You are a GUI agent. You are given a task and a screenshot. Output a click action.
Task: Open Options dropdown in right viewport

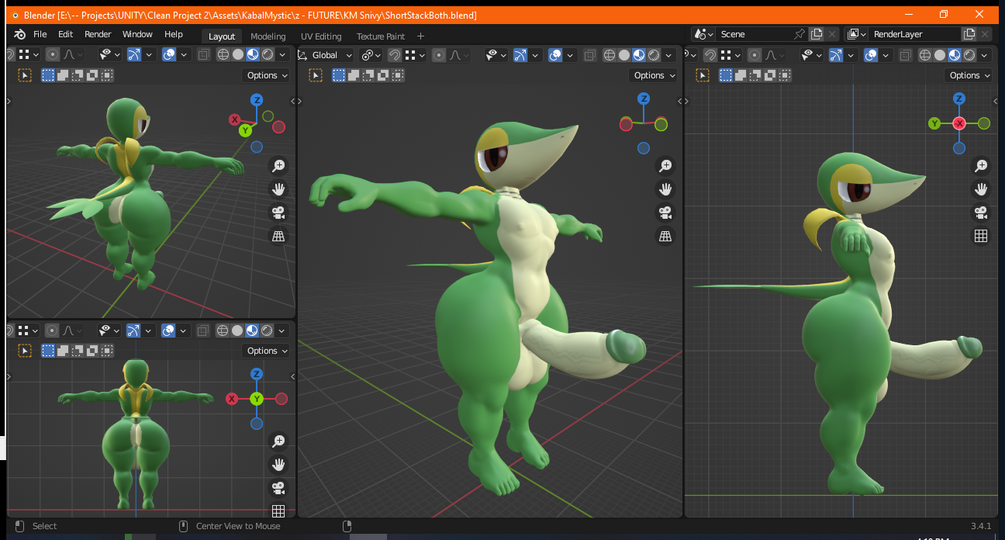[970, 76]
